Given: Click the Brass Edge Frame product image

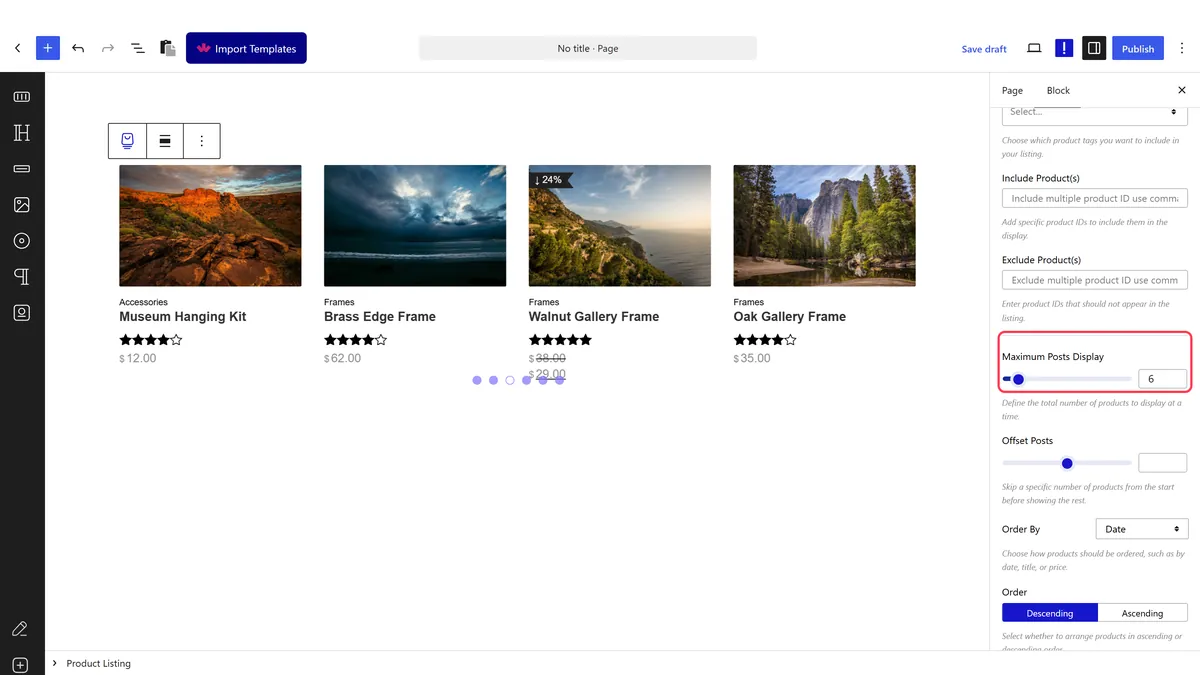Looking at the screenshot, I should (x=415, y=226).
